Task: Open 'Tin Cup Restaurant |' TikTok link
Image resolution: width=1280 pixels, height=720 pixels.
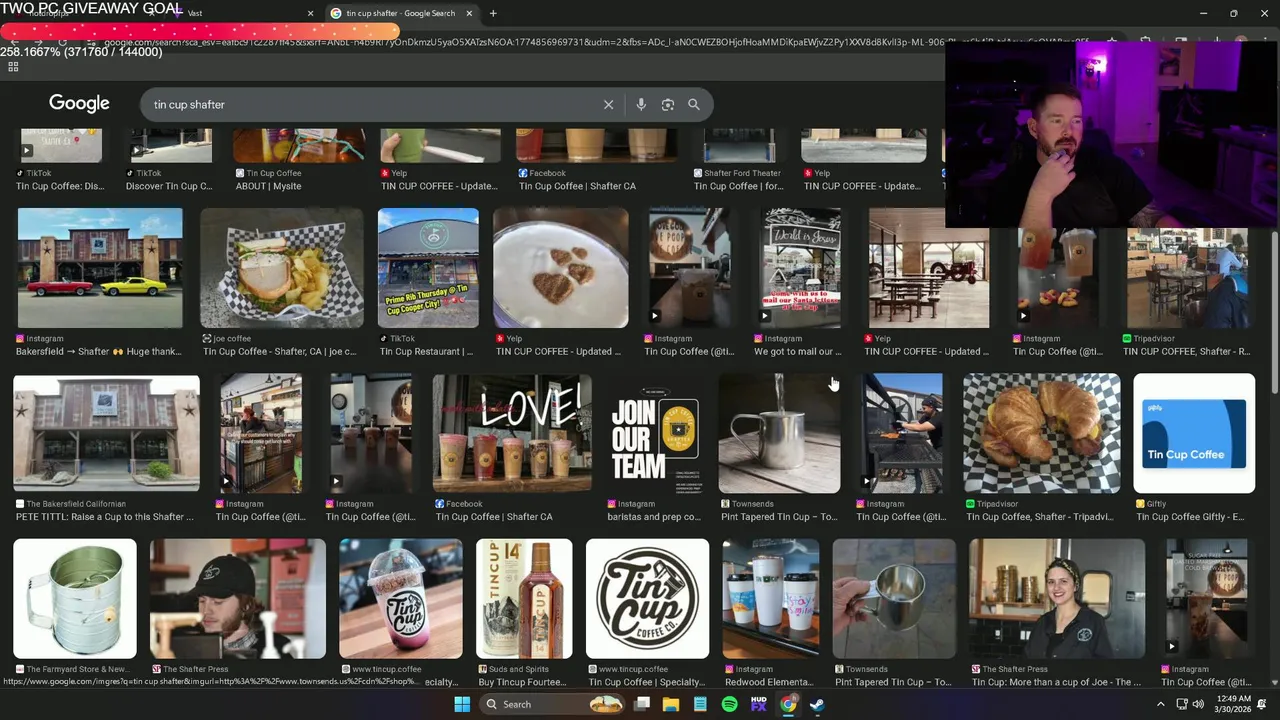Action: click(x=427, y=352)
